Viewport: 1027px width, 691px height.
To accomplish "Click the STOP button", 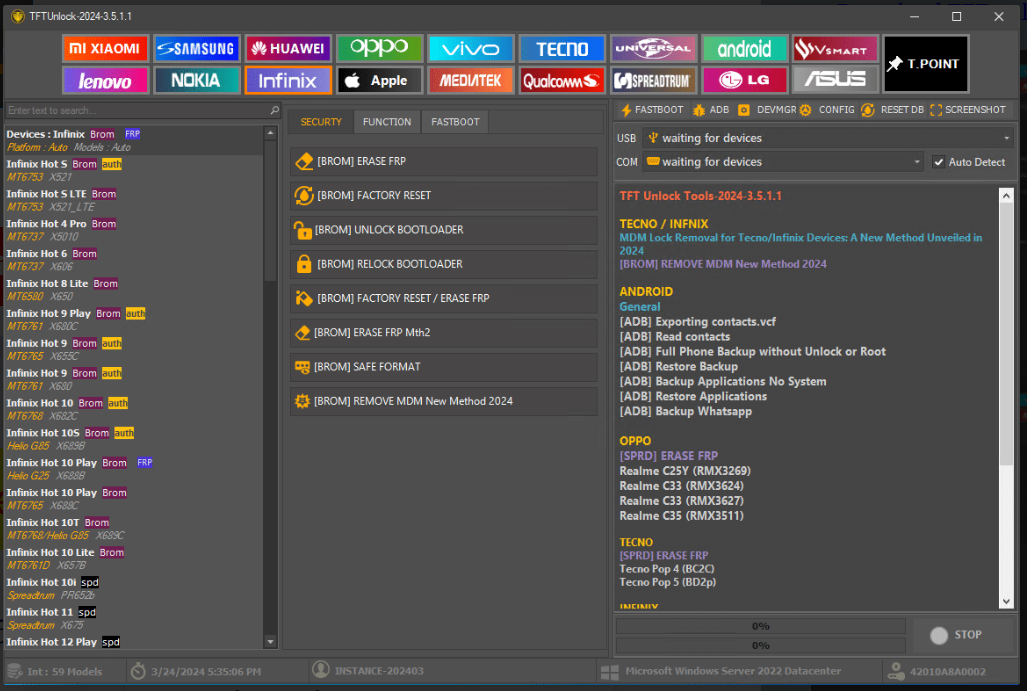I will coord(963,635).
